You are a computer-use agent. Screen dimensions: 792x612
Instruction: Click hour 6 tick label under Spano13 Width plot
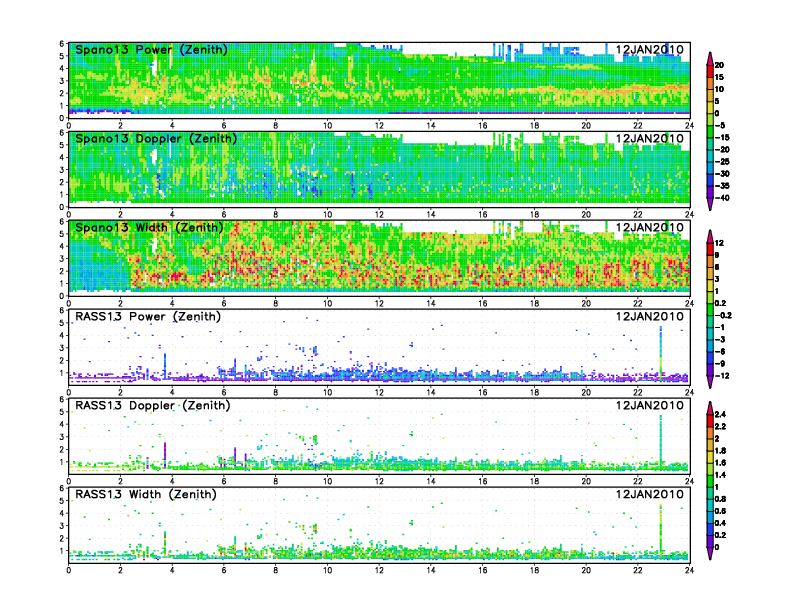(x=224, y=303)
